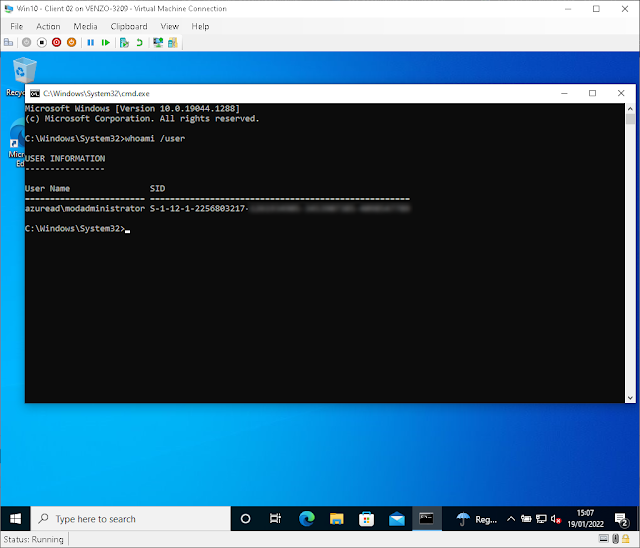Open File Explorer from the taskbar

pyautogui.click(x=336, y=519)
